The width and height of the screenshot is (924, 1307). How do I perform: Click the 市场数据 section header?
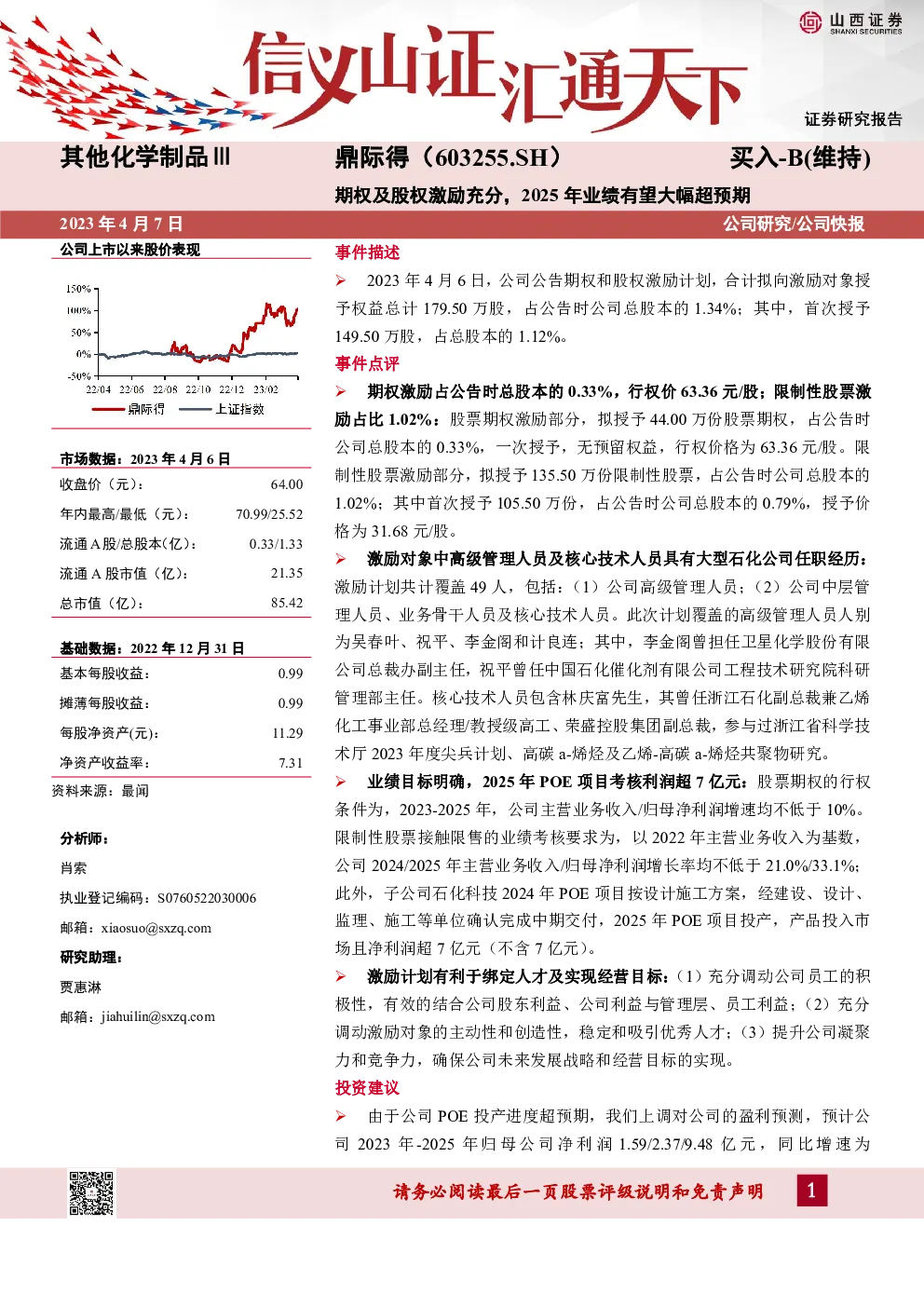[x=145, y=458]
